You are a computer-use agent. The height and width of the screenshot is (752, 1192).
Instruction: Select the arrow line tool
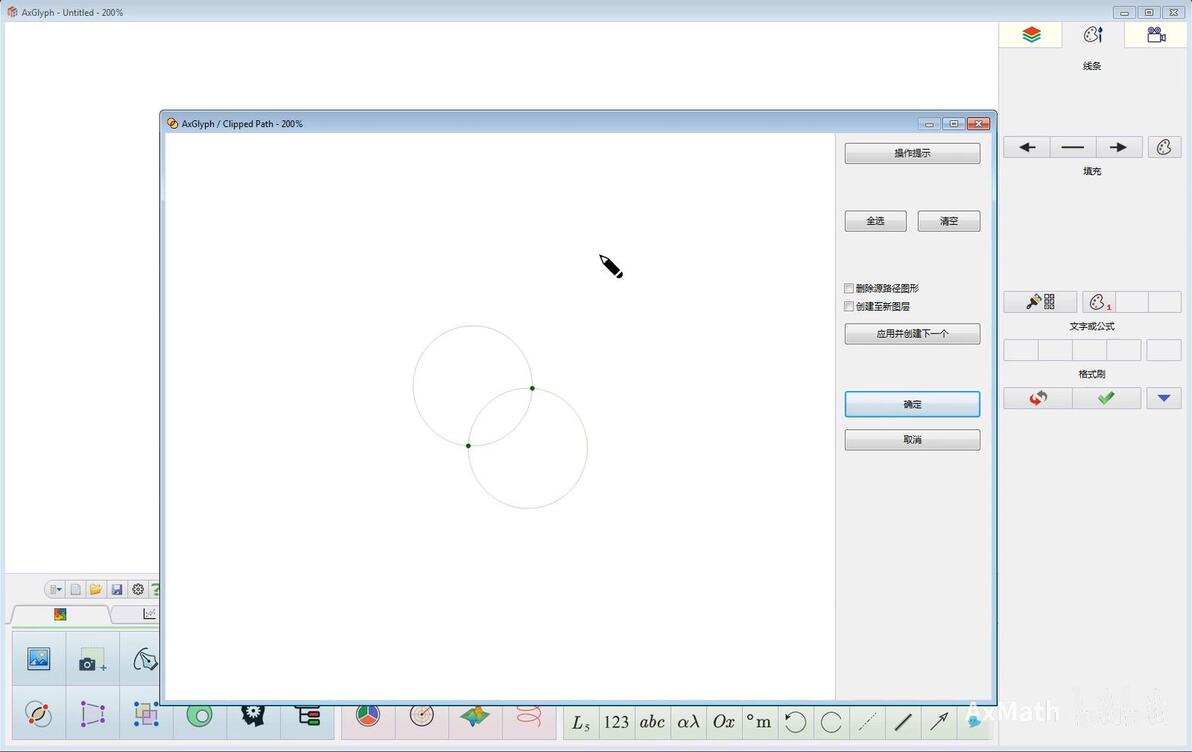939,722
